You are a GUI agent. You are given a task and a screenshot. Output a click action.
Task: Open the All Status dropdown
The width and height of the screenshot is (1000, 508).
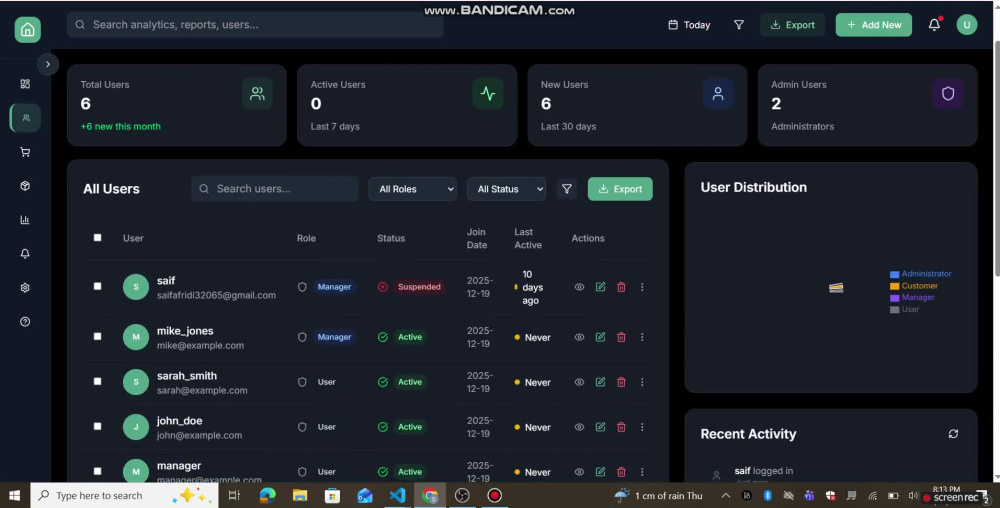pos(506,189)
